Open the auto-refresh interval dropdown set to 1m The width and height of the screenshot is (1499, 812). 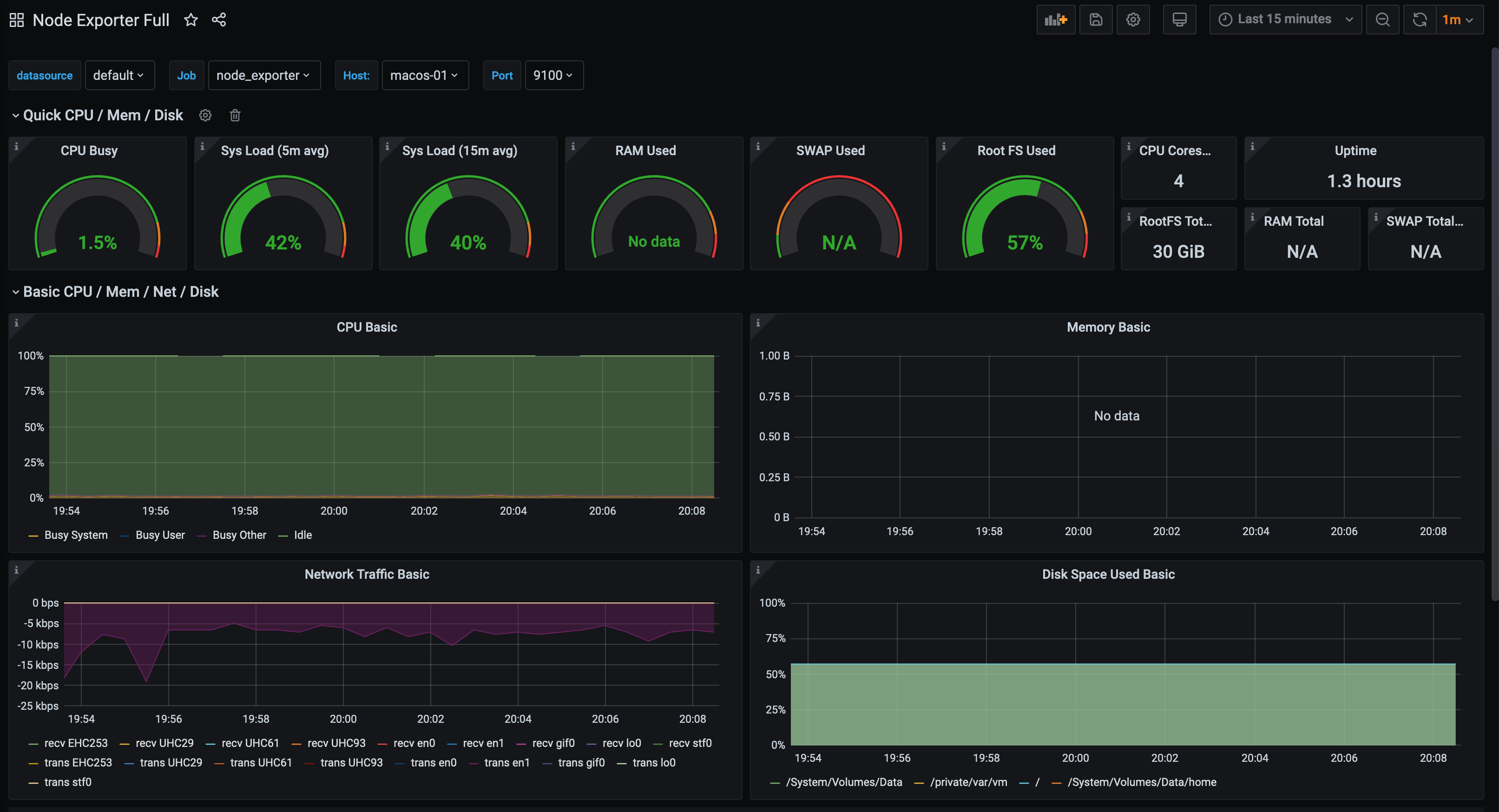coord(1459,19)
